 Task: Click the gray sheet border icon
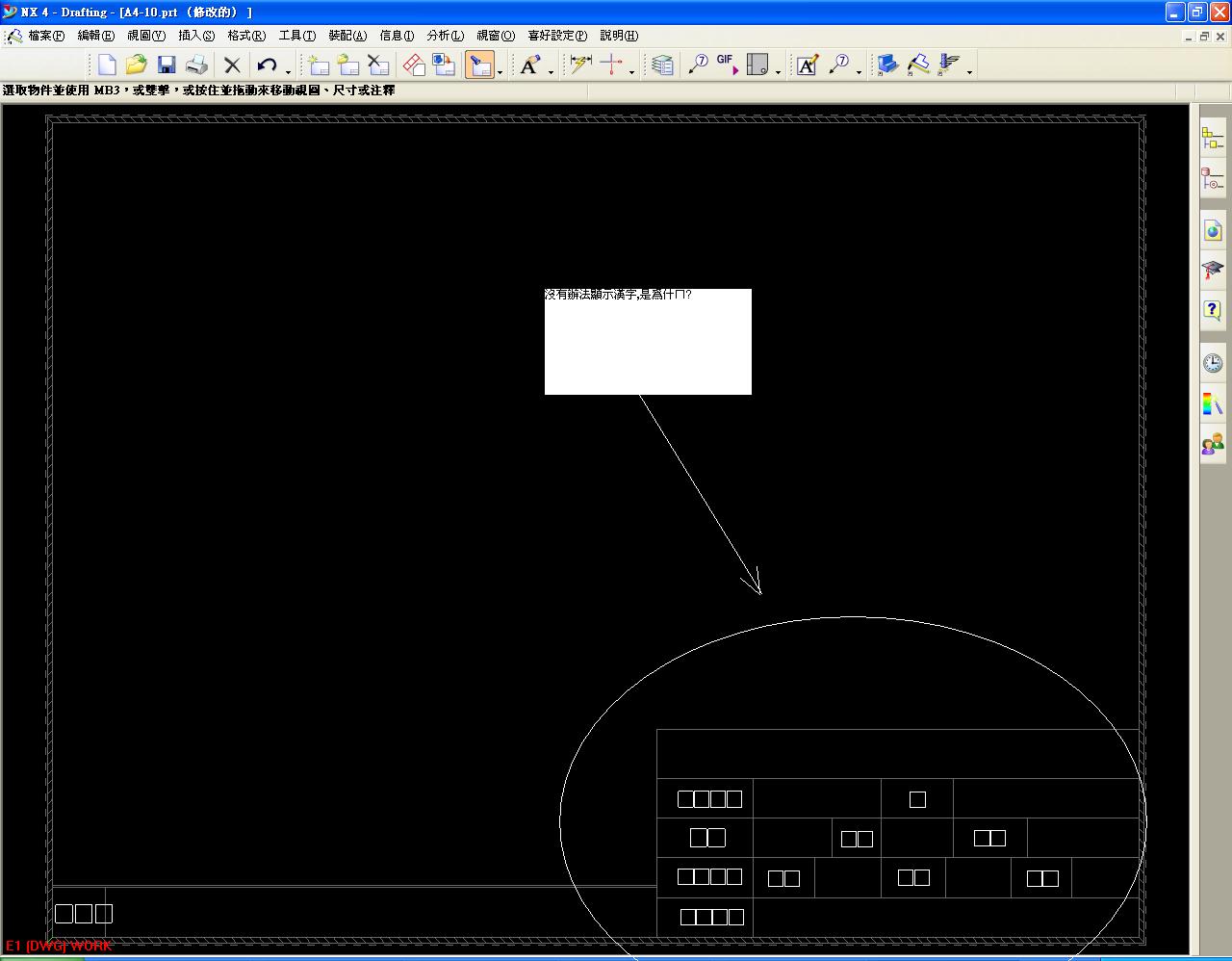[x=757, y=65]
